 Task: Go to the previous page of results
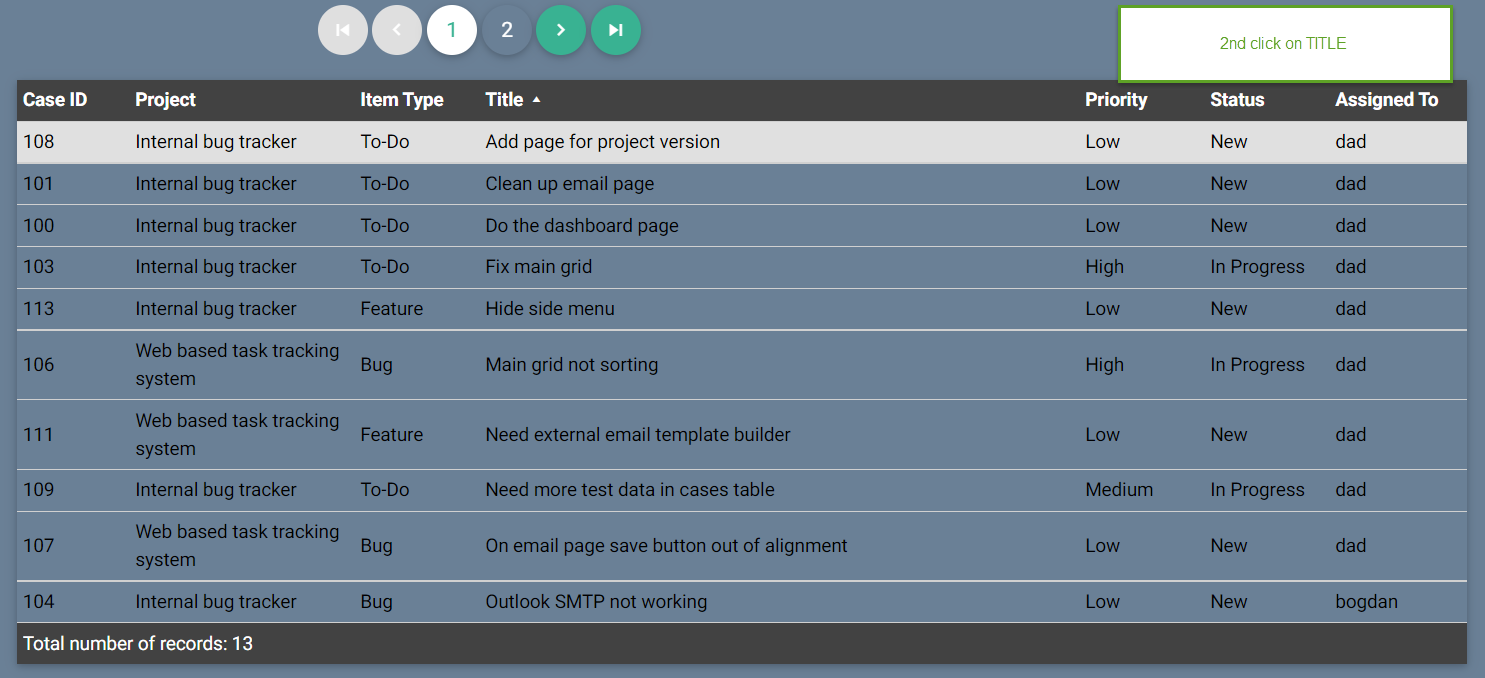[397, 30]
